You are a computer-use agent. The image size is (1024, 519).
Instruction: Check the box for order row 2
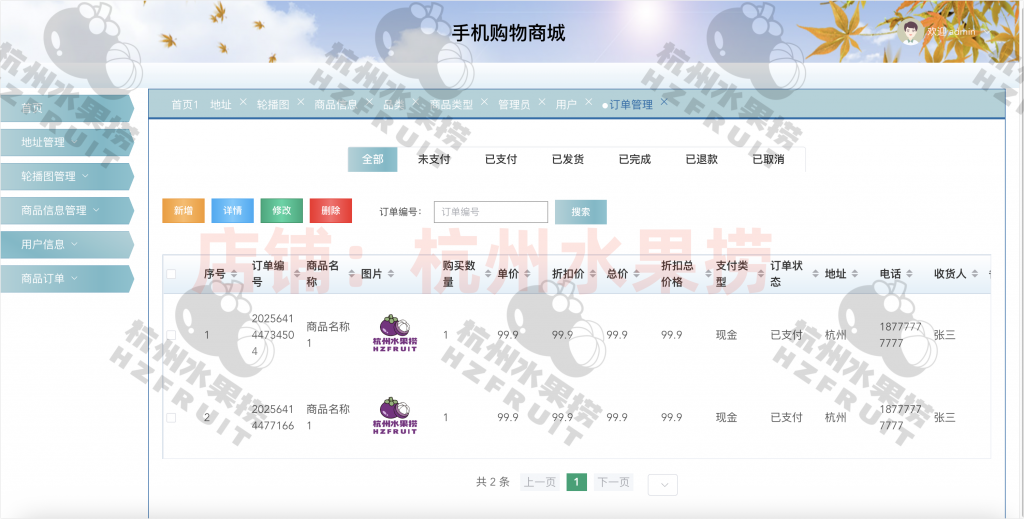pyautogui.click(x=171, y=417)
